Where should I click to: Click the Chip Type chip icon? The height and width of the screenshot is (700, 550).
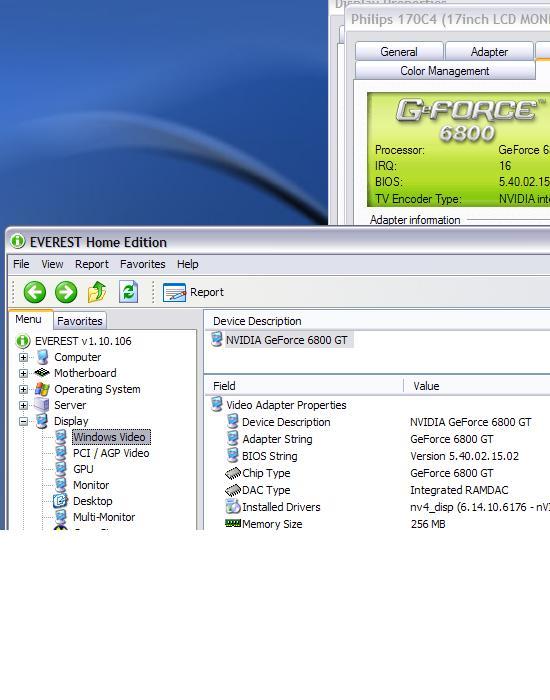[x=233, y=473]
